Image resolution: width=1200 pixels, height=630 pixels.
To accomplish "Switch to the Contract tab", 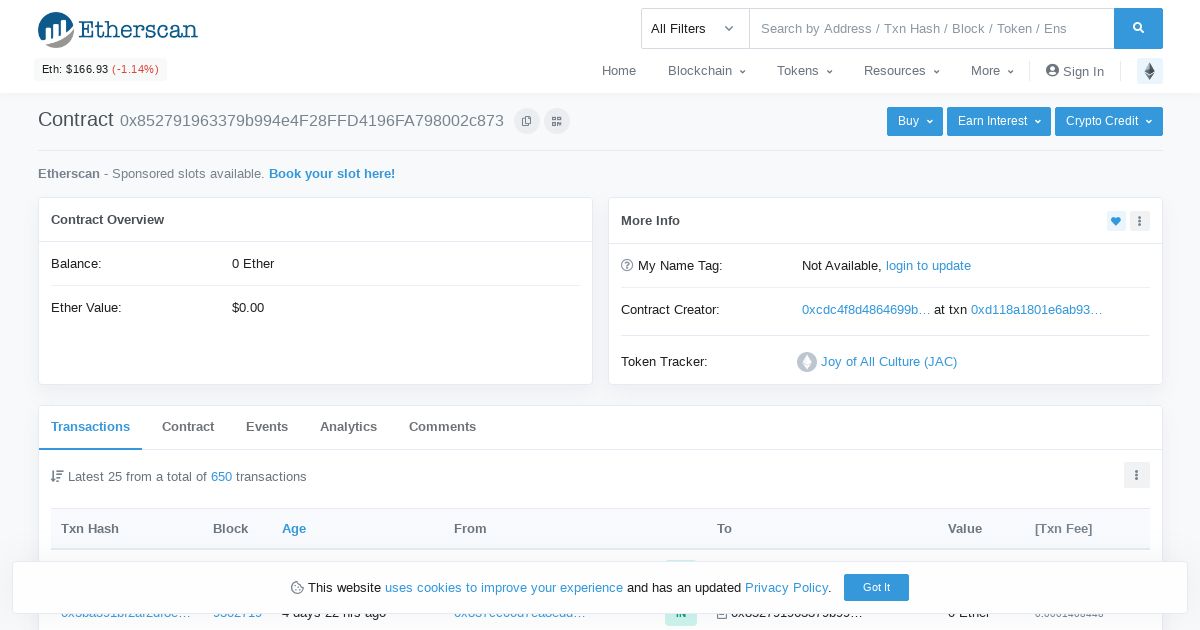I will (188, 427).
